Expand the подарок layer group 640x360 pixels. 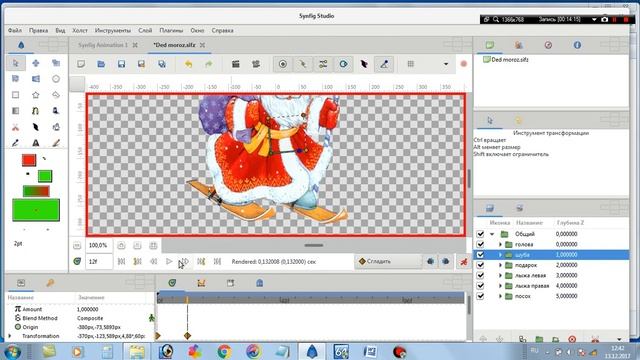(500, 265)
